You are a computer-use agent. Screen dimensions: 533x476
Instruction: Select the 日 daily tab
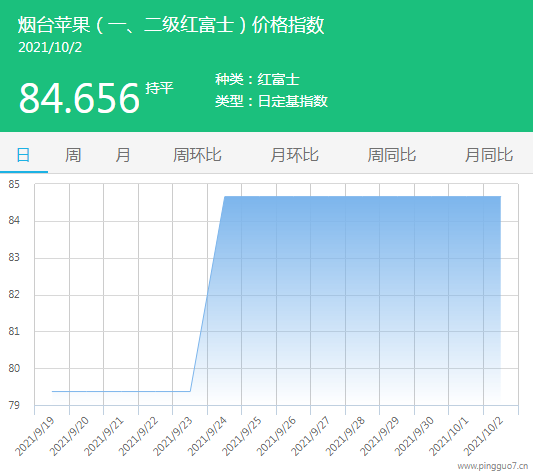pos(23,155)
